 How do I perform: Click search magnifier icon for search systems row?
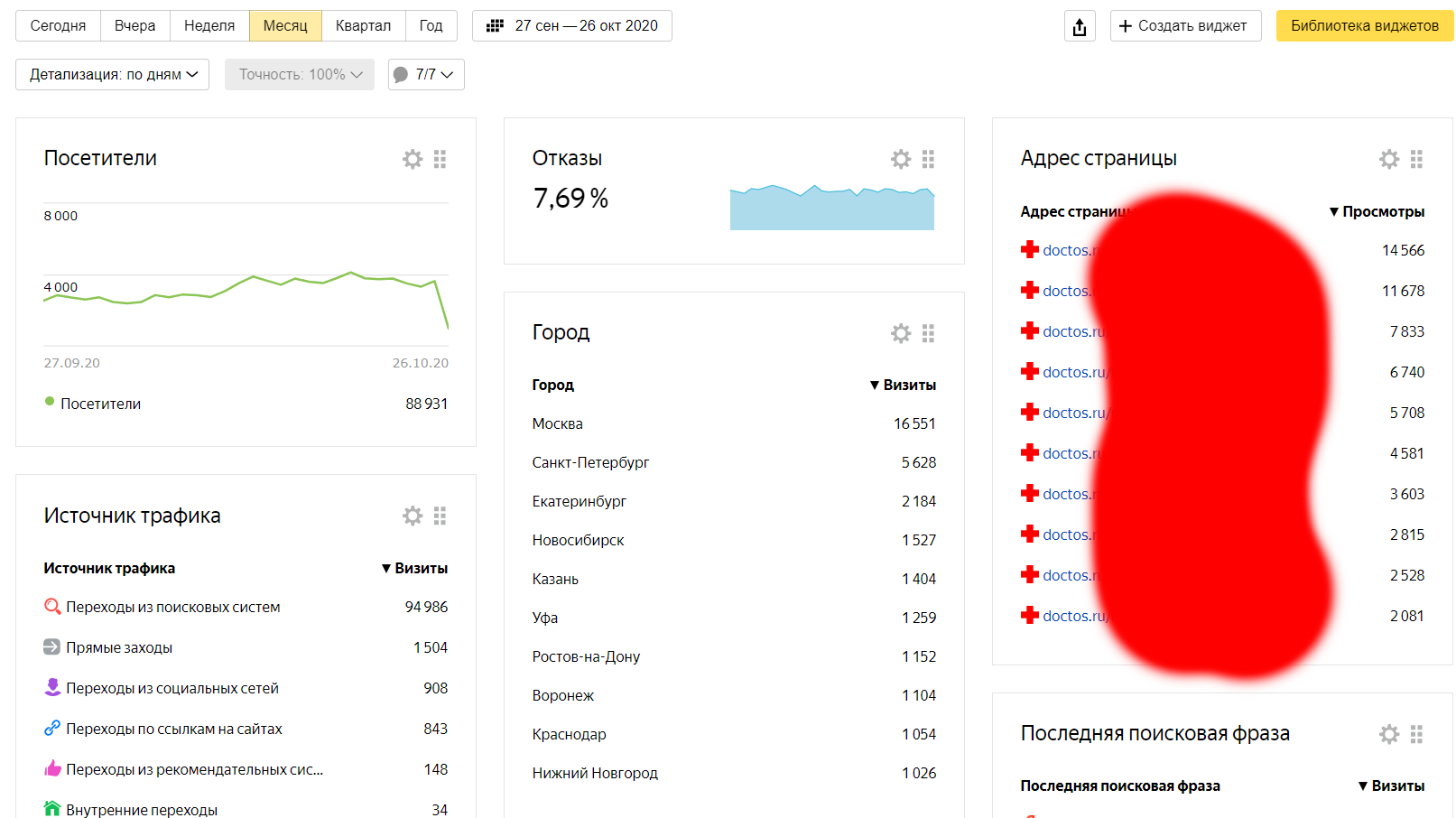click(52, 607)
